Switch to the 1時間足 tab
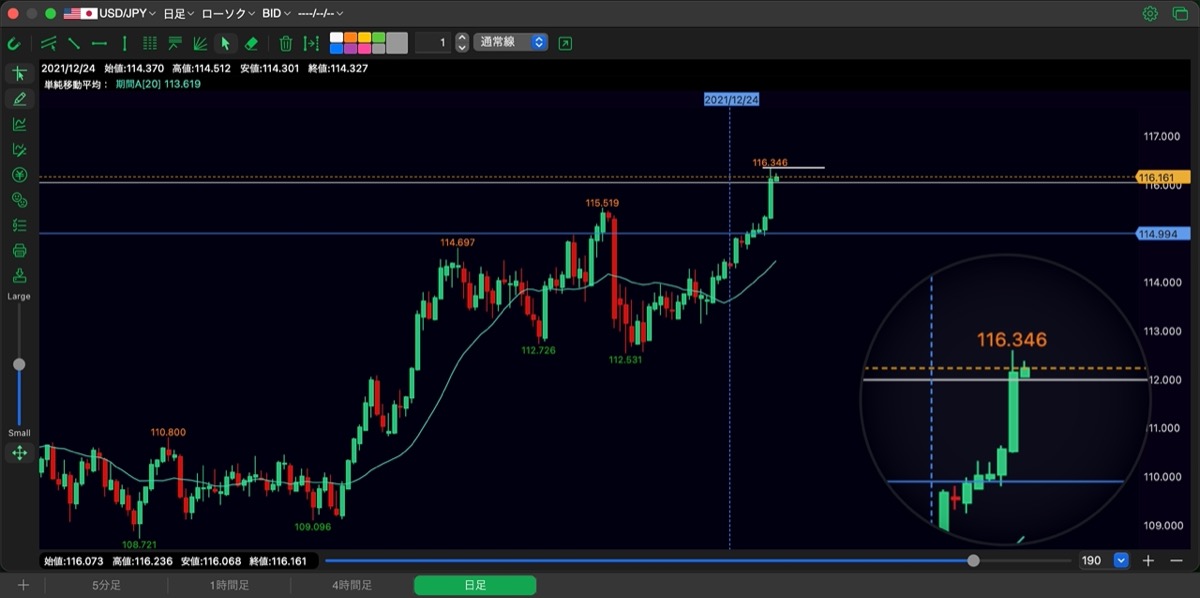Screen dimensions: 1200x598 [229, 585]
